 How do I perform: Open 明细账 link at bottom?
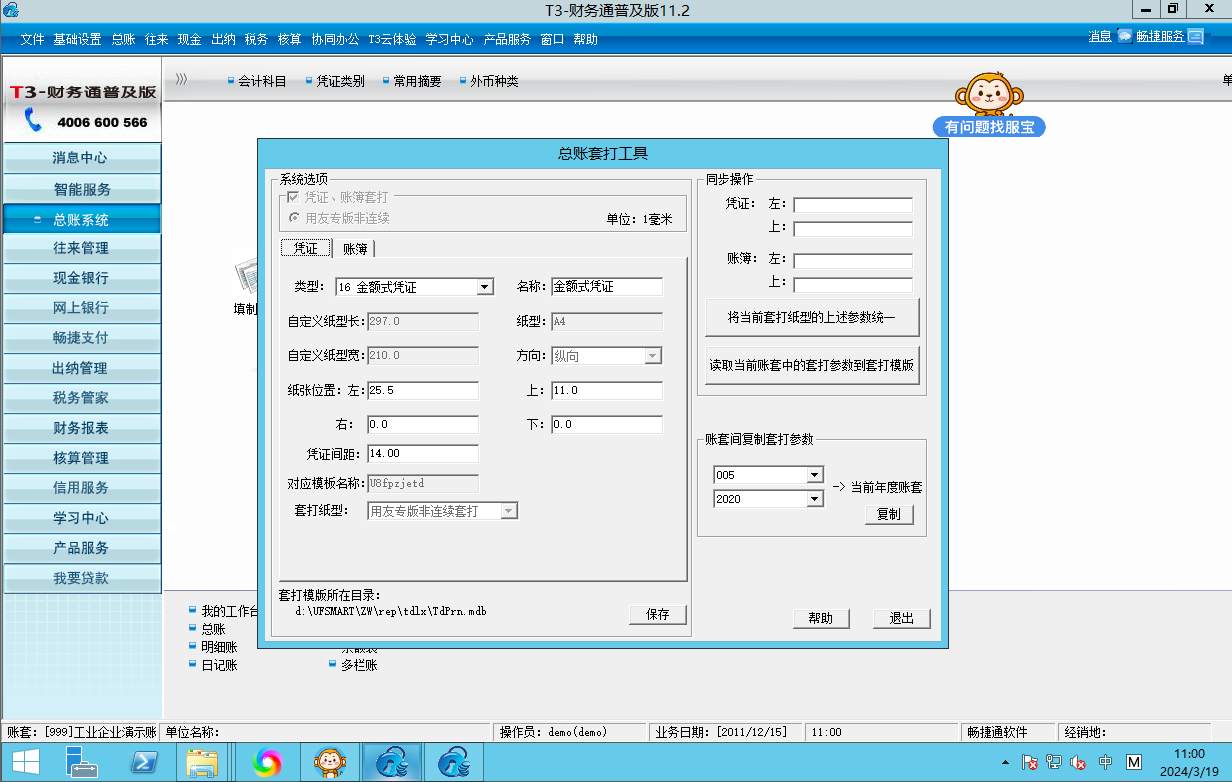[x=219, y=647]
